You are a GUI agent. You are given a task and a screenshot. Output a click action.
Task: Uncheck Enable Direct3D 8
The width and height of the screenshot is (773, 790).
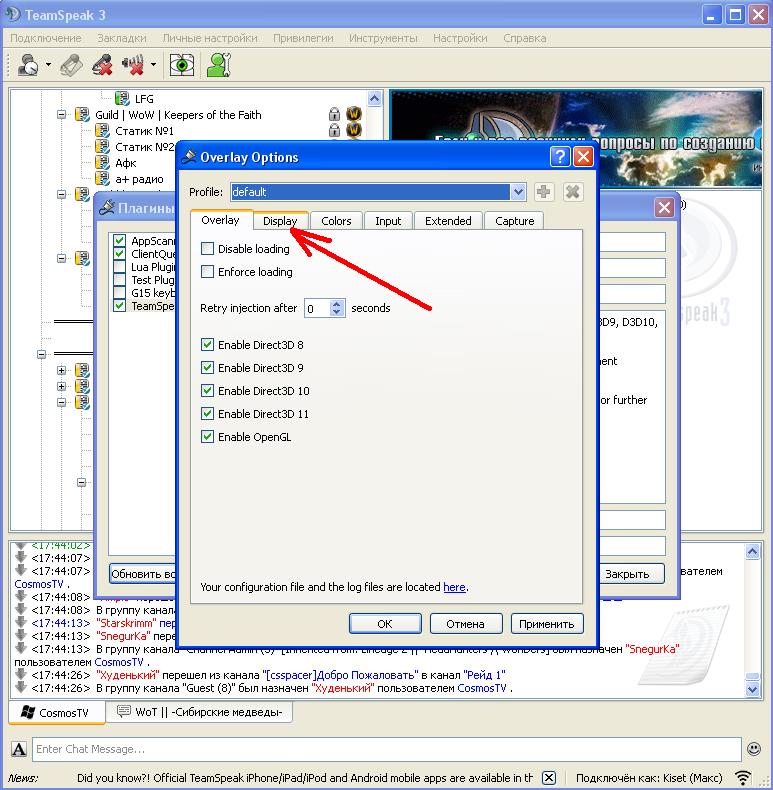207,345
